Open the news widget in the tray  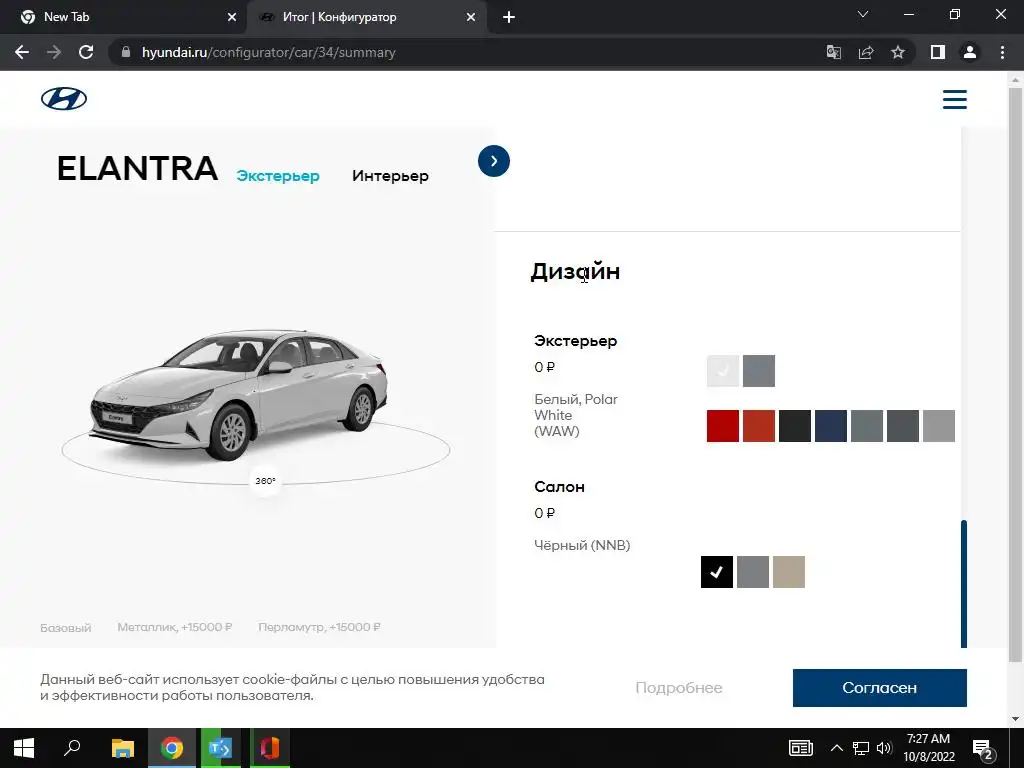pyautogui.click(x=801, y=748)
